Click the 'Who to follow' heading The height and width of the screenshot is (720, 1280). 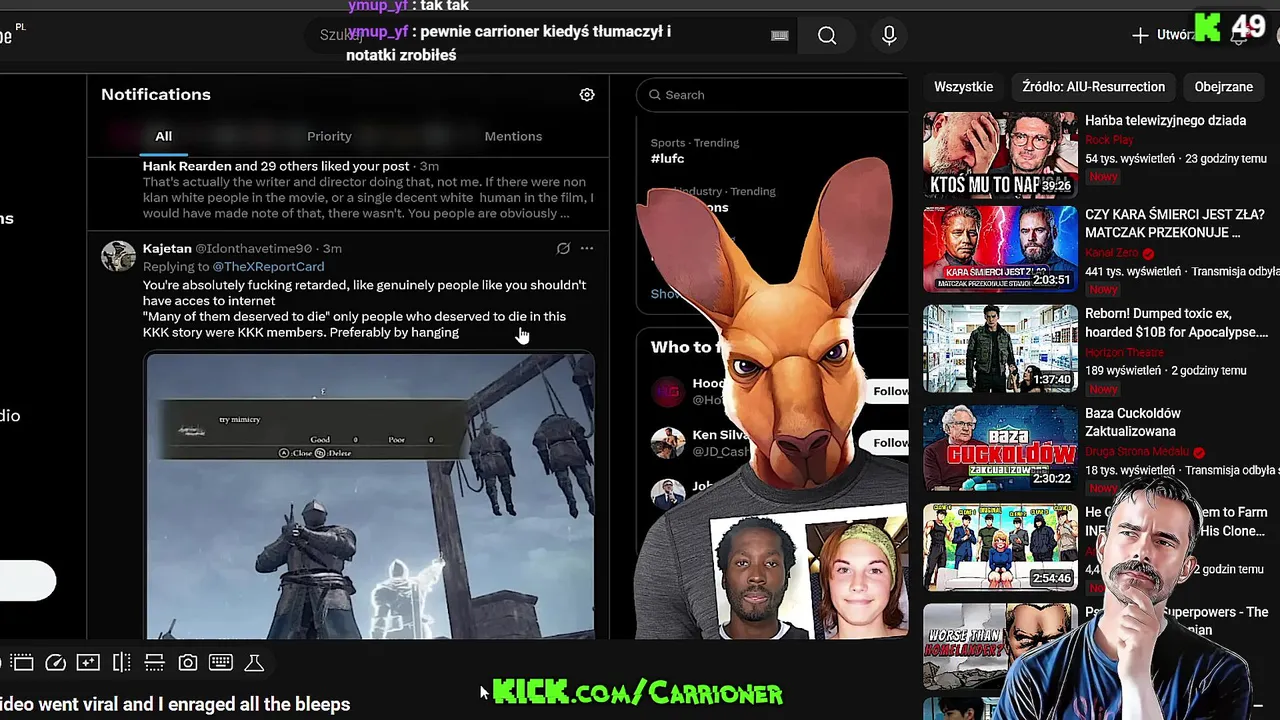click(x=683, y=347)
